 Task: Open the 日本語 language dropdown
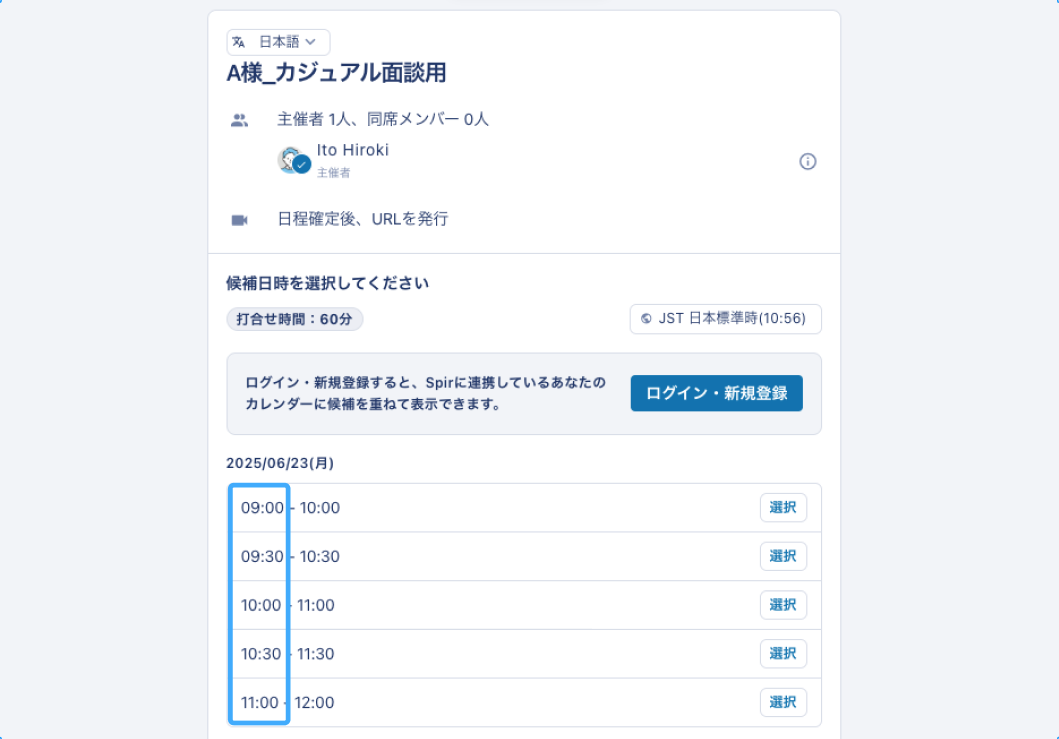(278, 42)
